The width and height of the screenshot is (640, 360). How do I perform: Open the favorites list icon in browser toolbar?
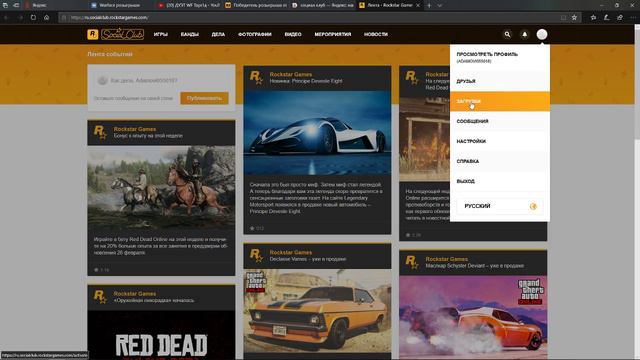(x=593, y=18)
